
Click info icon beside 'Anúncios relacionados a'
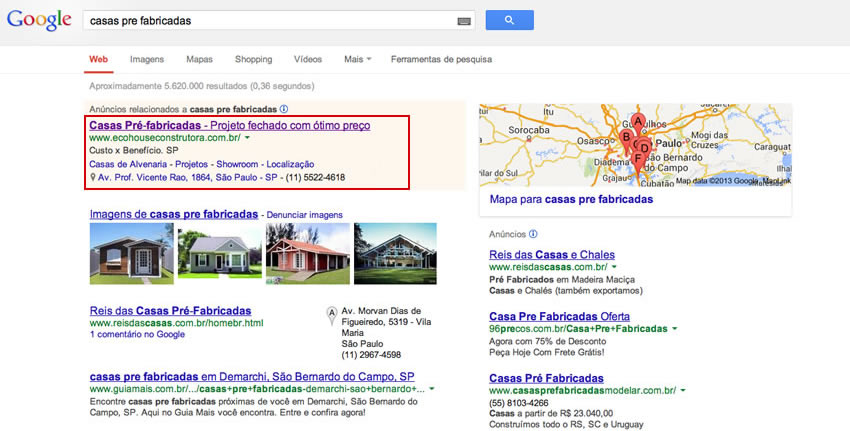click(x=284, y=108)
